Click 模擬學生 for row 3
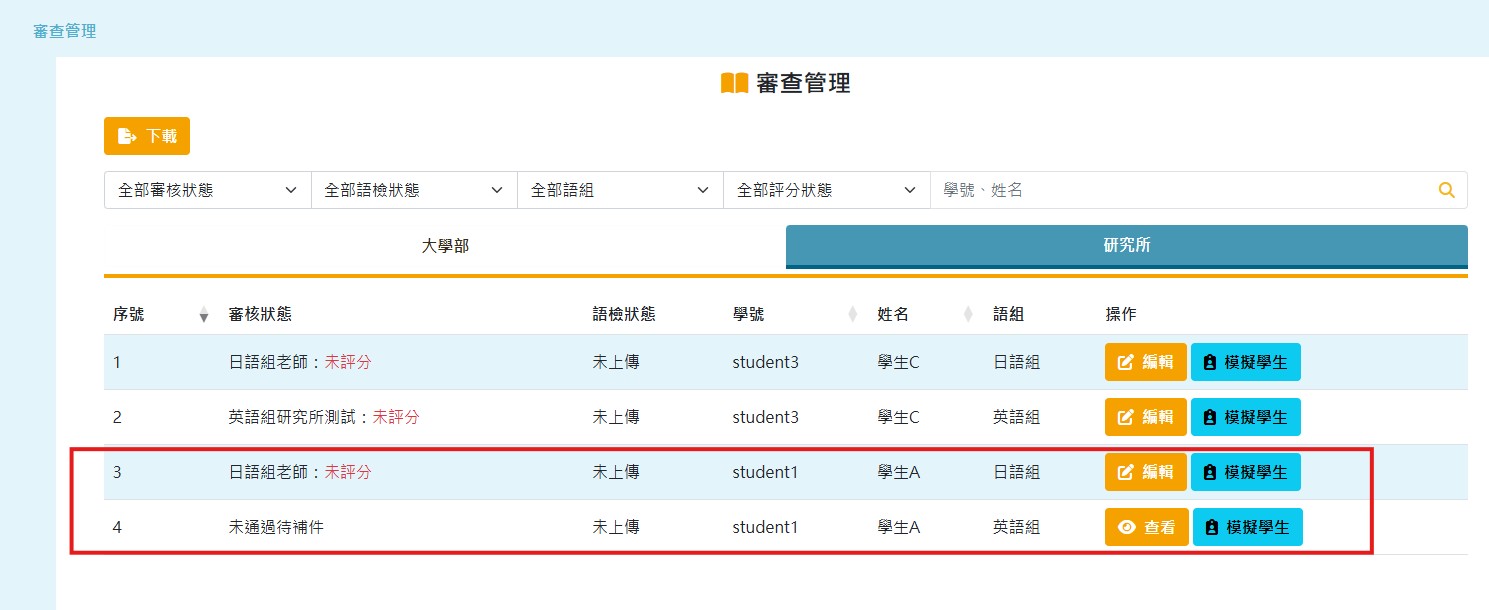 coord(1246,472)
